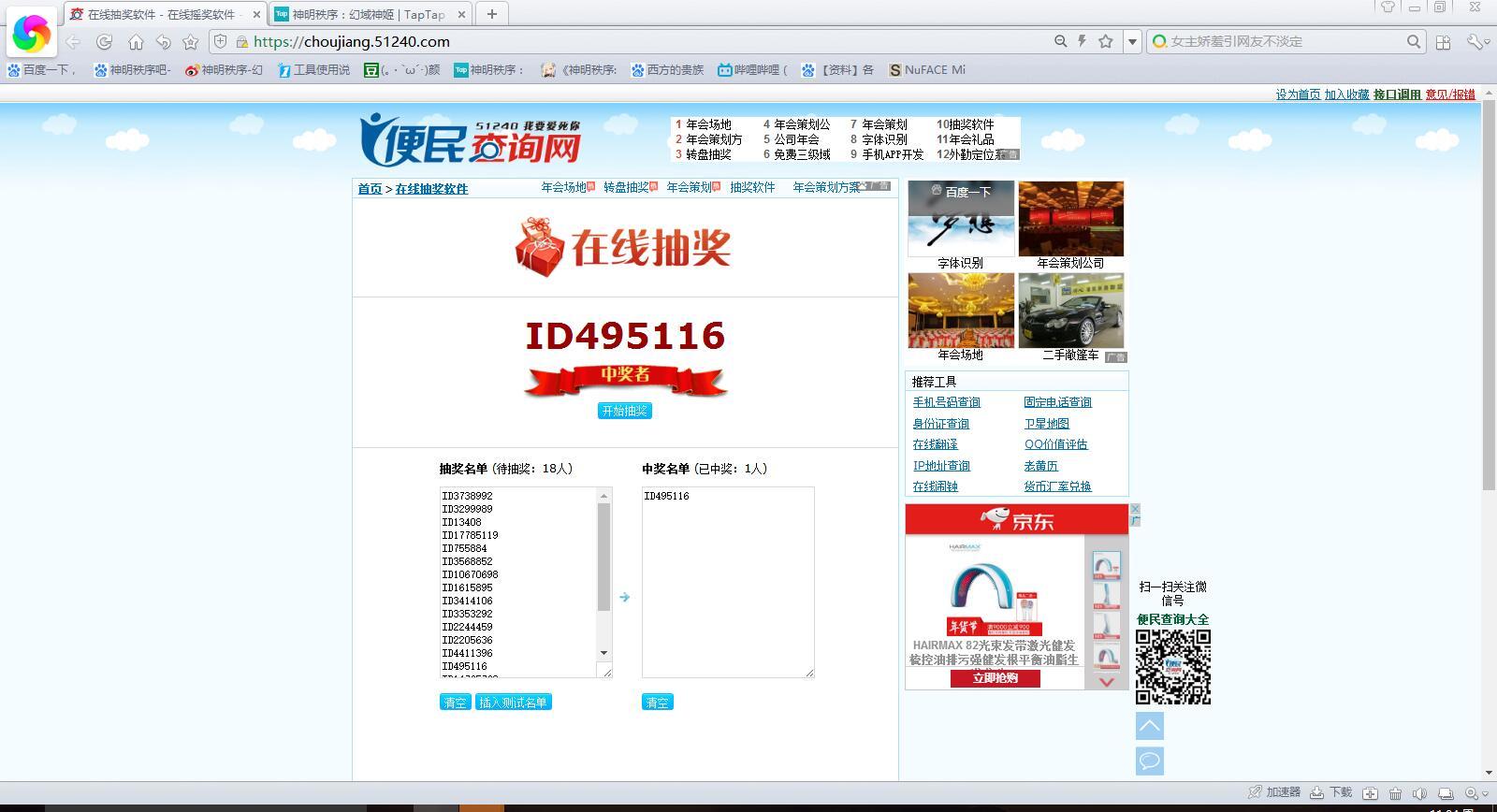The image size is (1497, 812).
Task: Click 插入测试名单 button
Action: (x=514, y=703)
